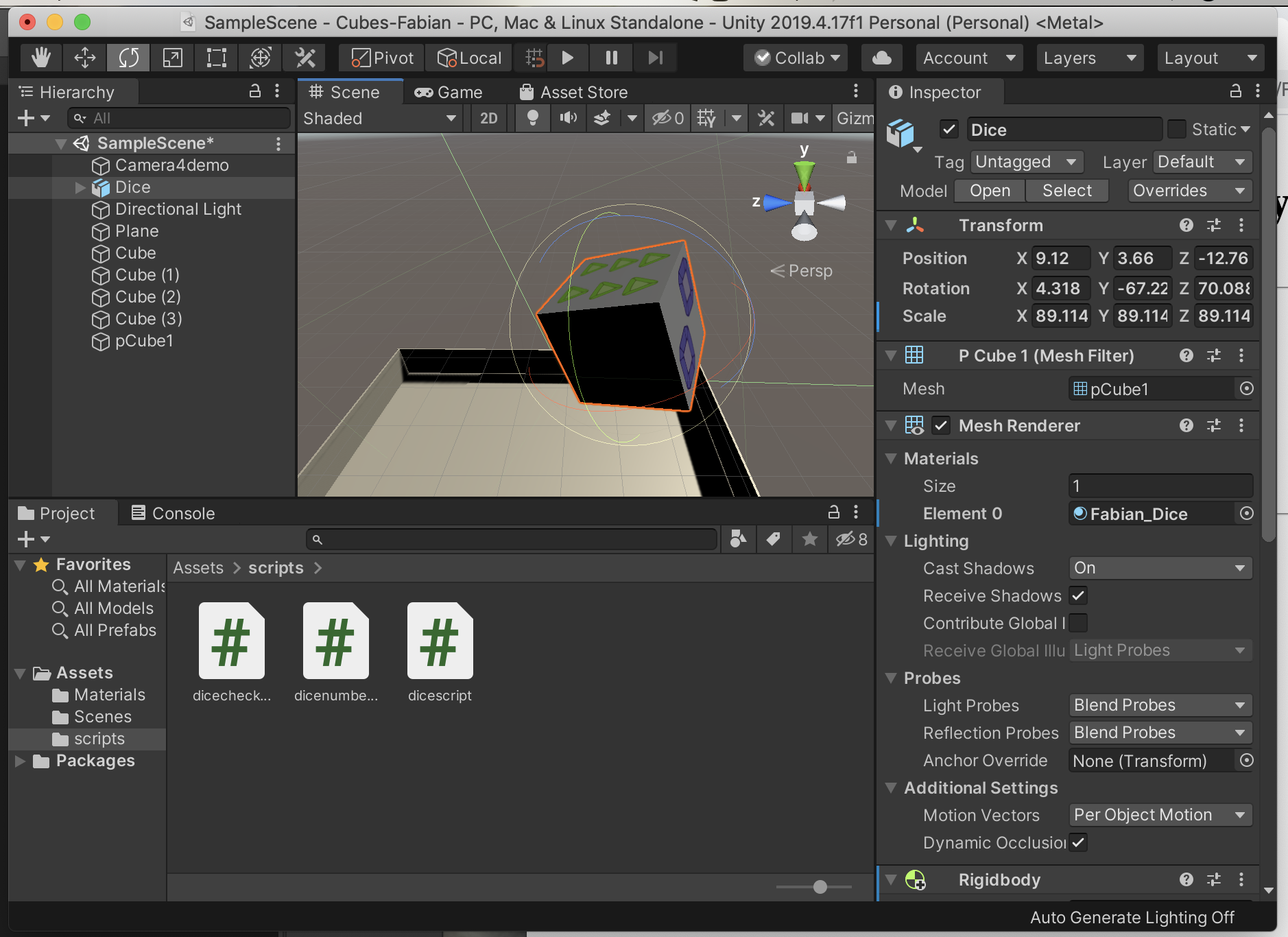Switch to the Game tab
This screenshot has width=1288, height=937.
pyautogui.click(x=449, y=93)
